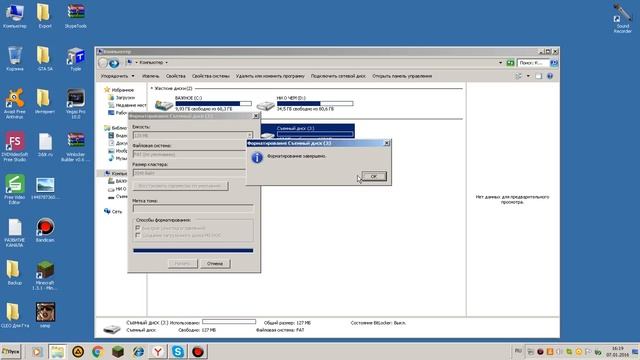Click the media player taskbar icon

point(37,351)
